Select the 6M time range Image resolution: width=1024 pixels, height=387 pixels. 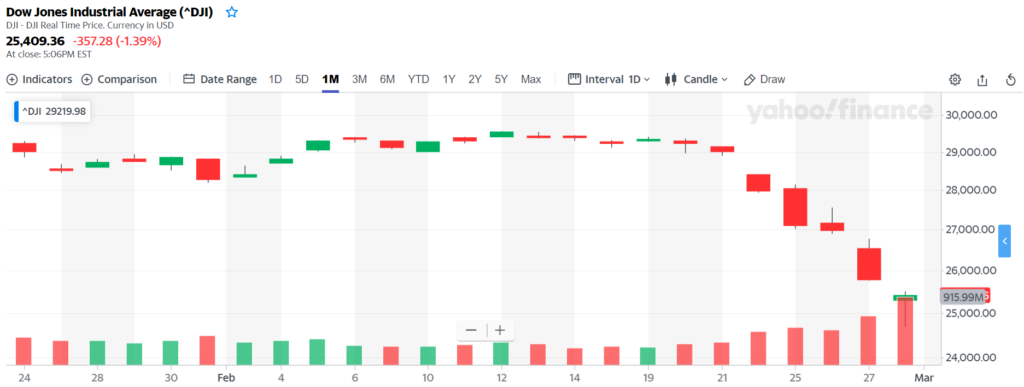click(x=387, y=80)
